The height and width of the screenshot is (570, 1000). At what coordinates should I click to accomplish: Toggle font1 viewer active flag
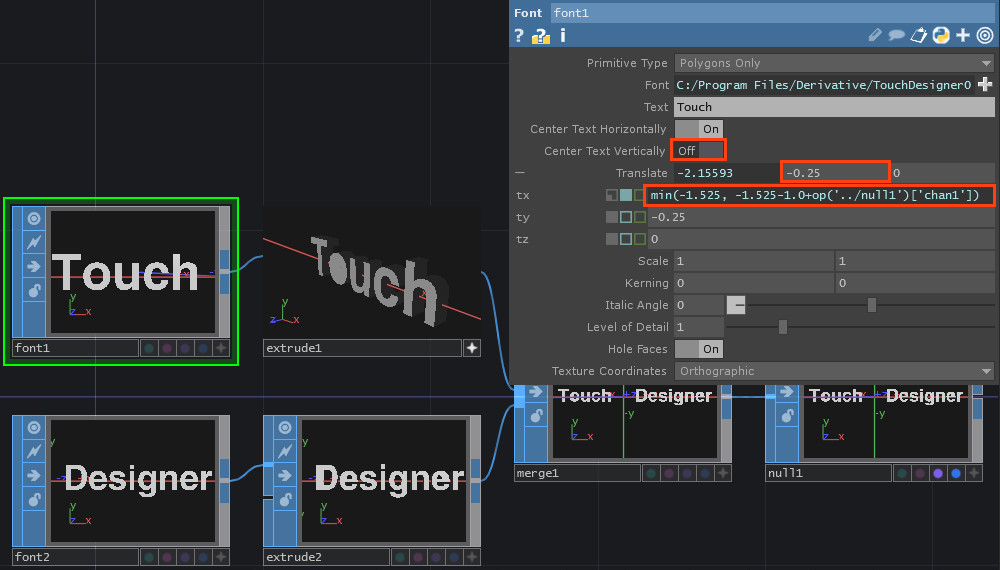coord(34,219)
